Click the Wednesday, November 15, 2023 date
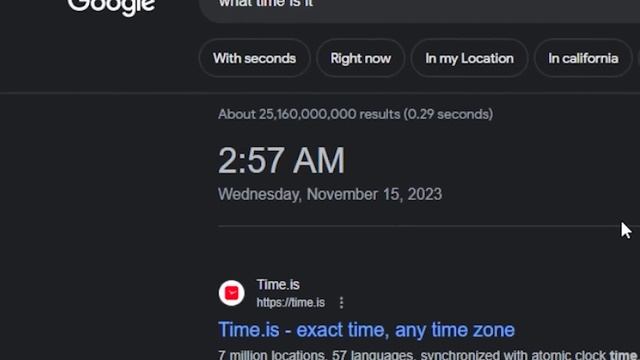The width and height of the screenshot is (640, 360). (x=330, y=194)
